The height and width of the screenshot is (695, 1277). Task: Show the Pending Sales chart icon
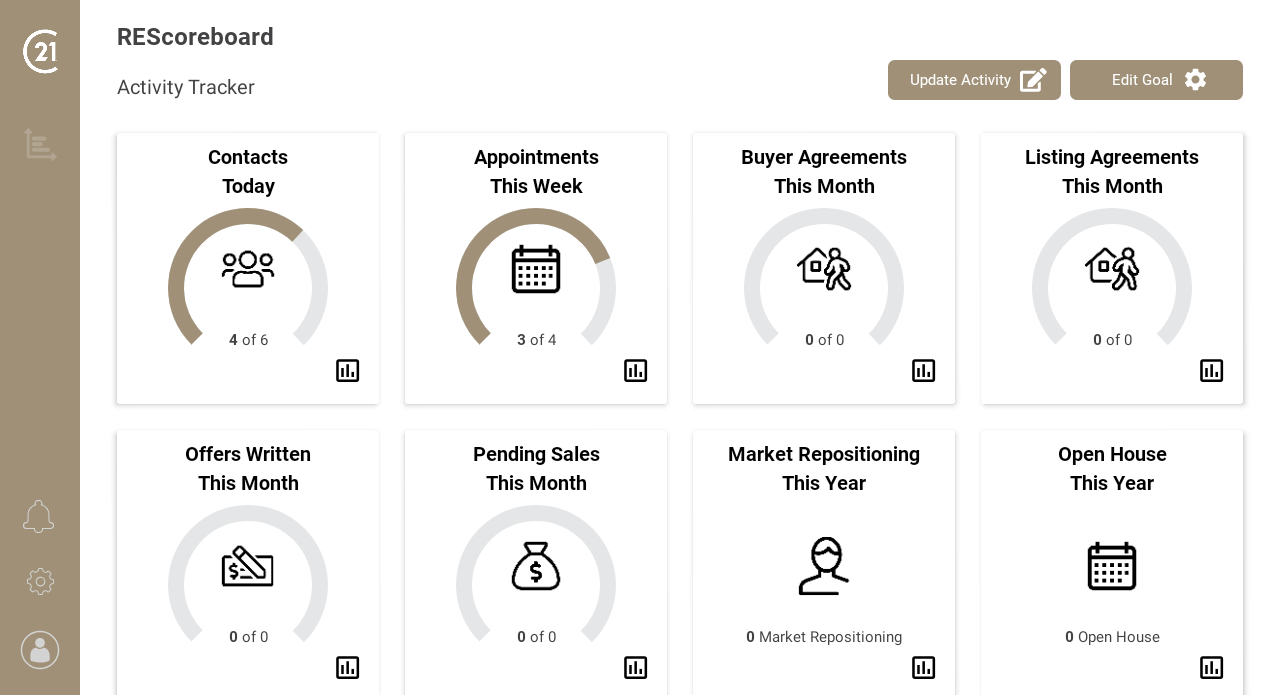pyautogui.click(x=635, y=668)
